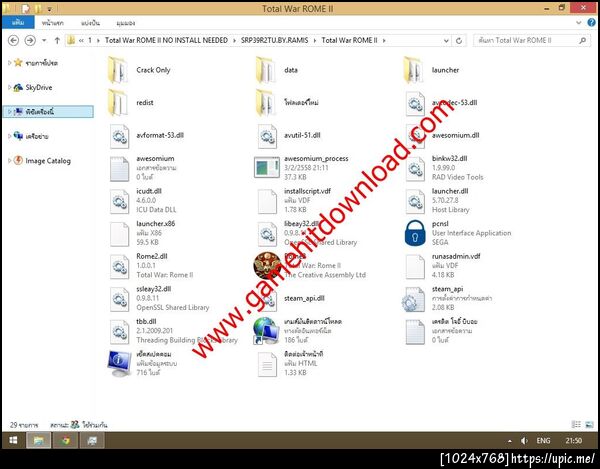The width and height of the screenshot is (600, 469).
Task: Open the blue File tab
Action: (18, 23)
